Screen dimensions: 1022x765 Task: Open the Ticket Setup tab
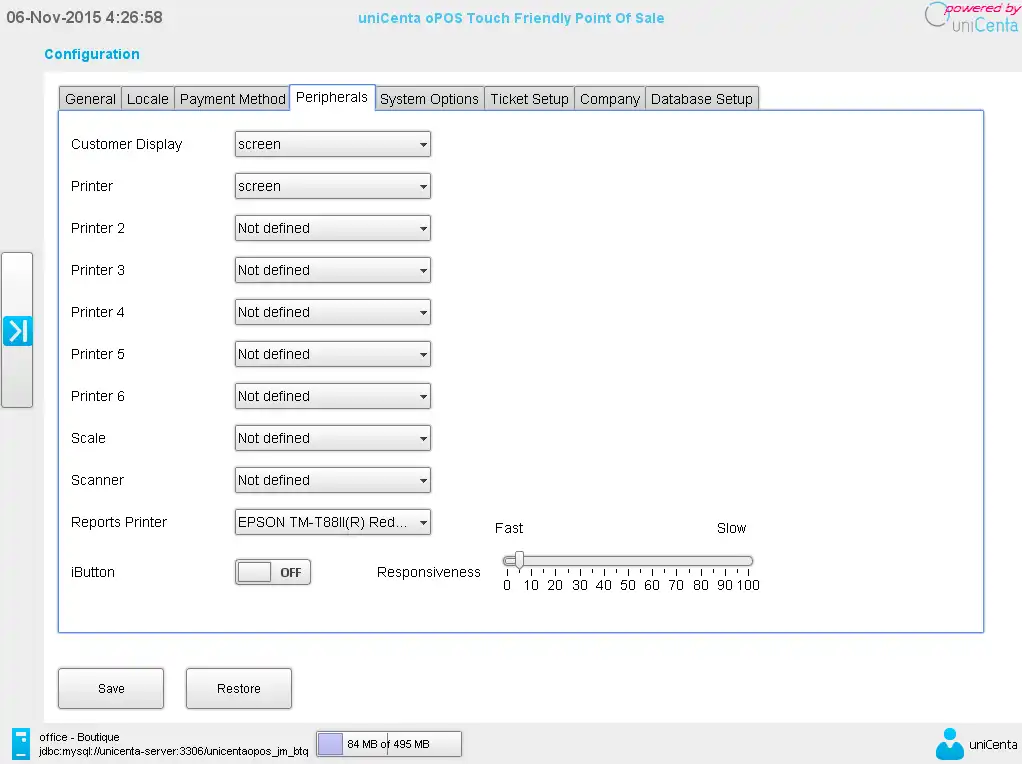click(x=529, y=98)
